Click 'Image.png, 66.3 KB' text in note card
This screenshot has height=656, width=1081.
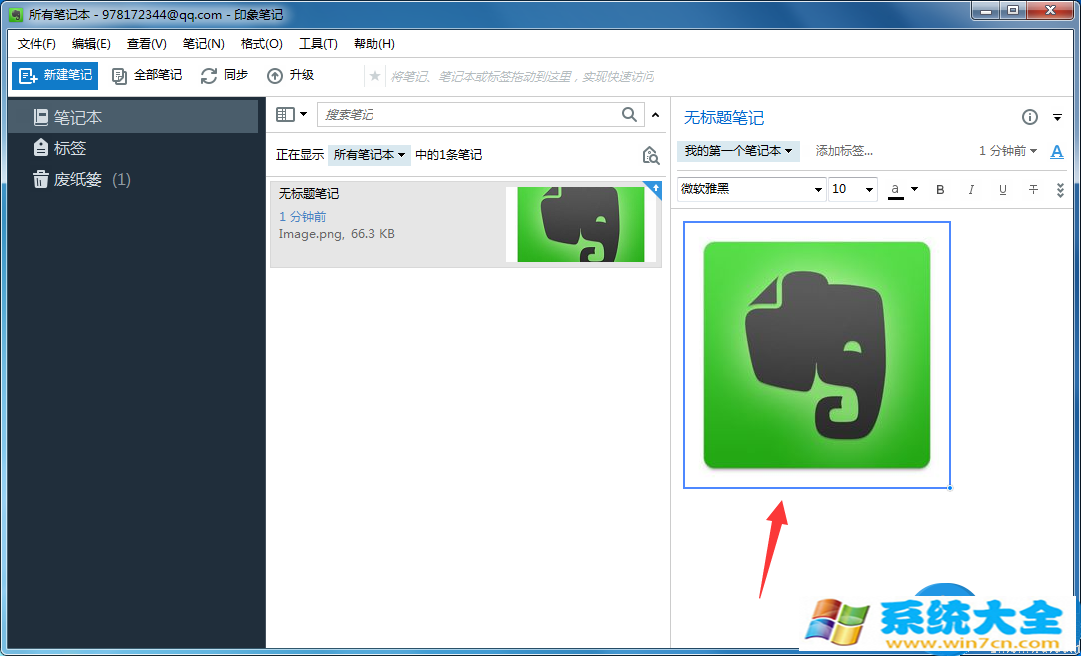click(336, 234)
